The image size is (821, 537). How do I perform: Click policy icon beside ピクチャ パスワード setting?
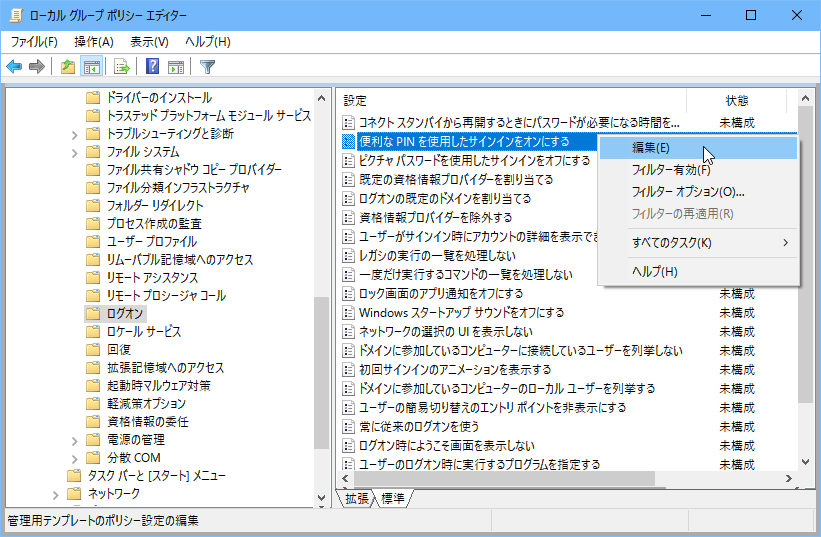pos(348,161)
